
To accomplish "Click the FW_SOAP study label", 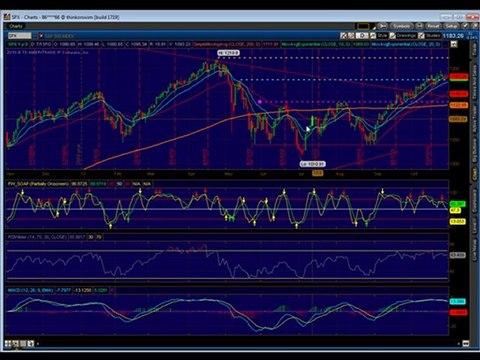I will click(38, 184).
